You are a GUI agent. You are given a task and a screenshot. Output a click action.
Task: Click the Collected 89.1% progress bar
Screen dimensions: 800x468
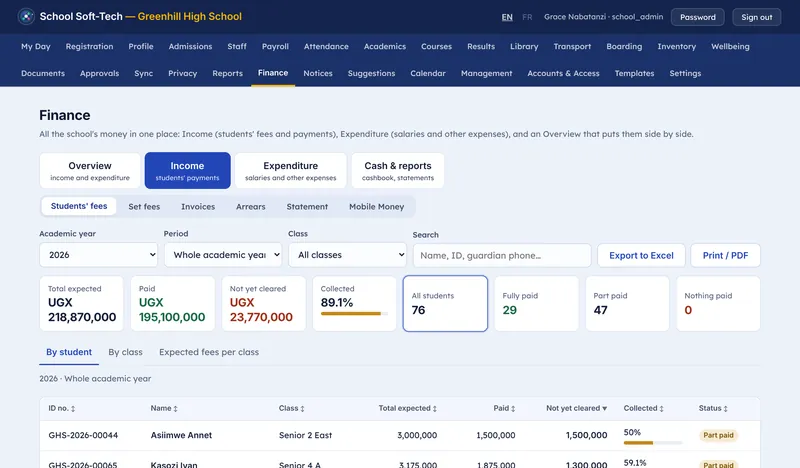(x=354, y=313)
